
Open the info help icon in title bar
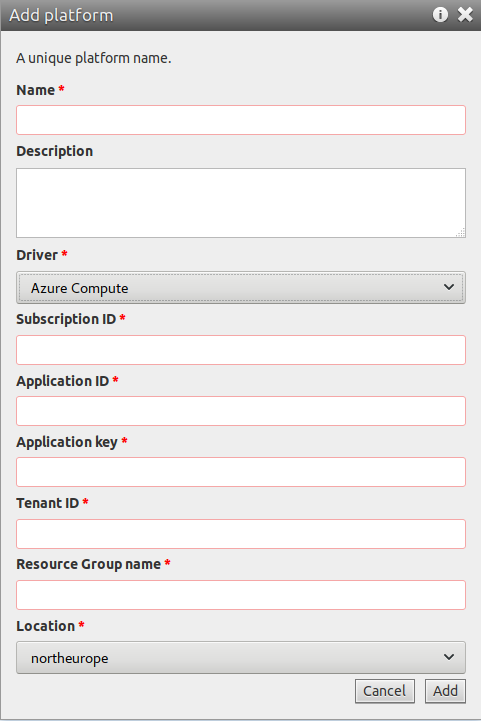440,15
